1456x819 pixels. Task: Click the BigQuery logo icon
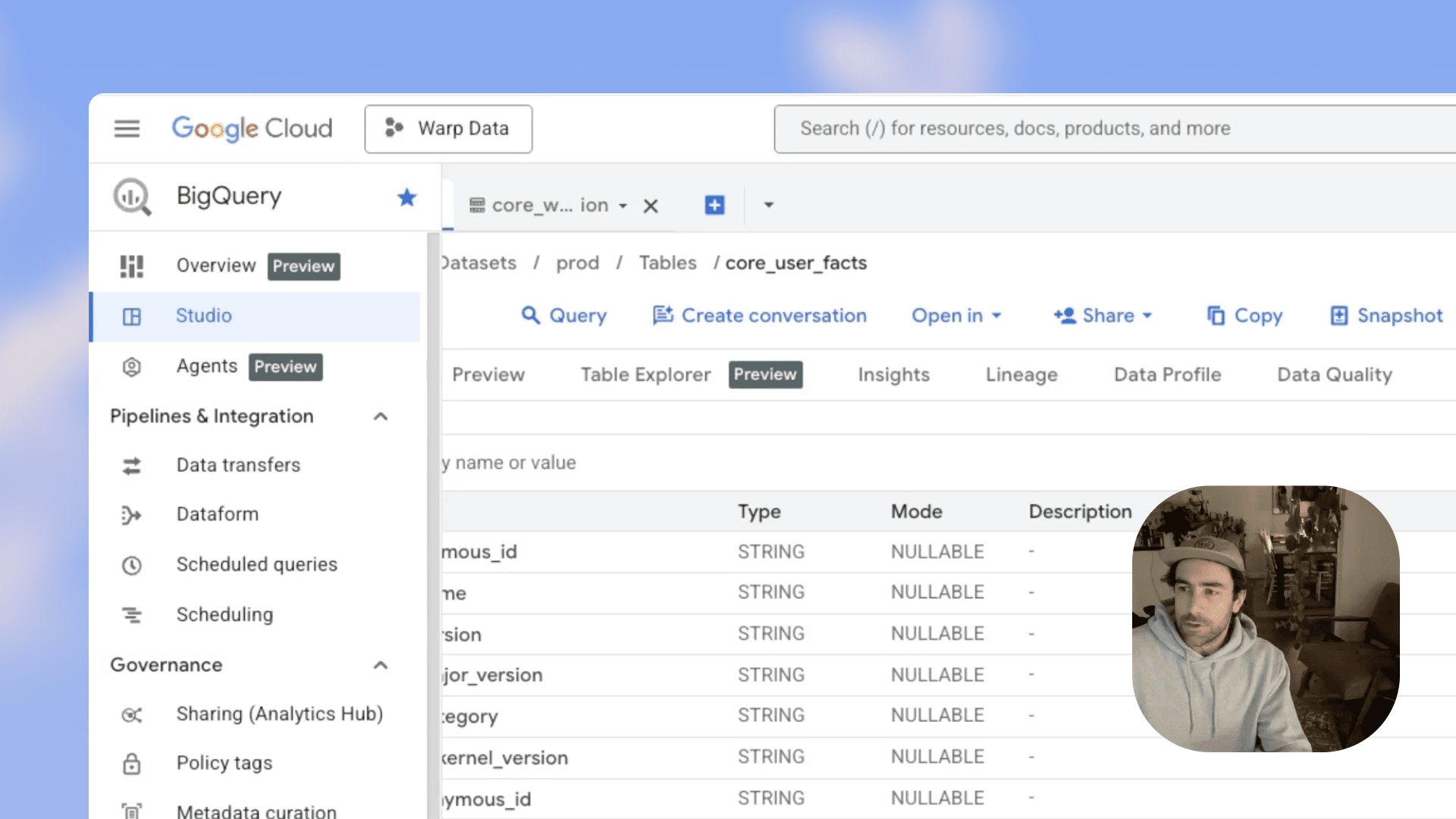tap(132, 197)
